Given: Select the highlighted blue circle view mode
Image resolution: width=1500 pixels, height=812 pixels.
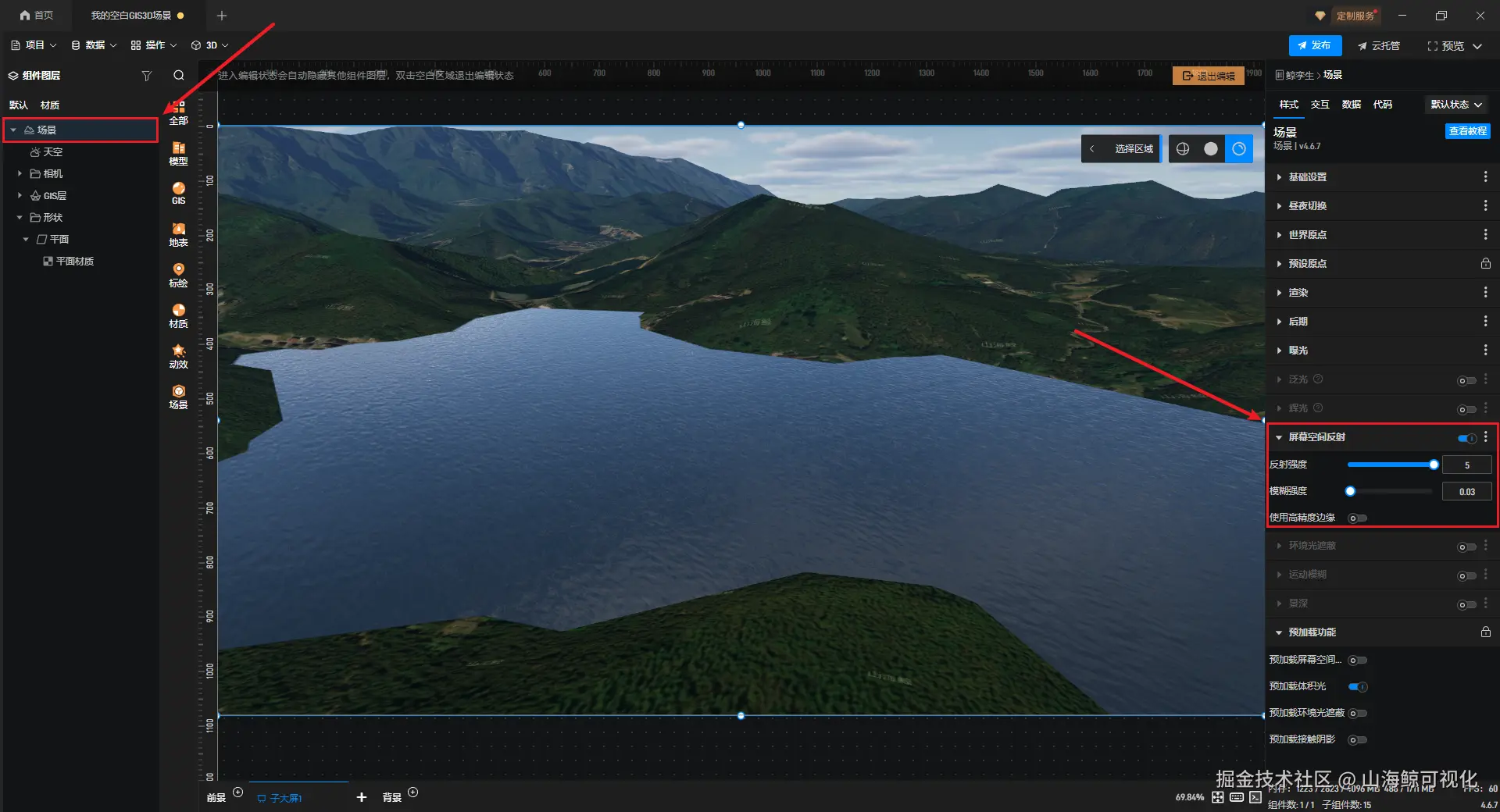Looking at the screenshot, I should [x=1239, y=148].
